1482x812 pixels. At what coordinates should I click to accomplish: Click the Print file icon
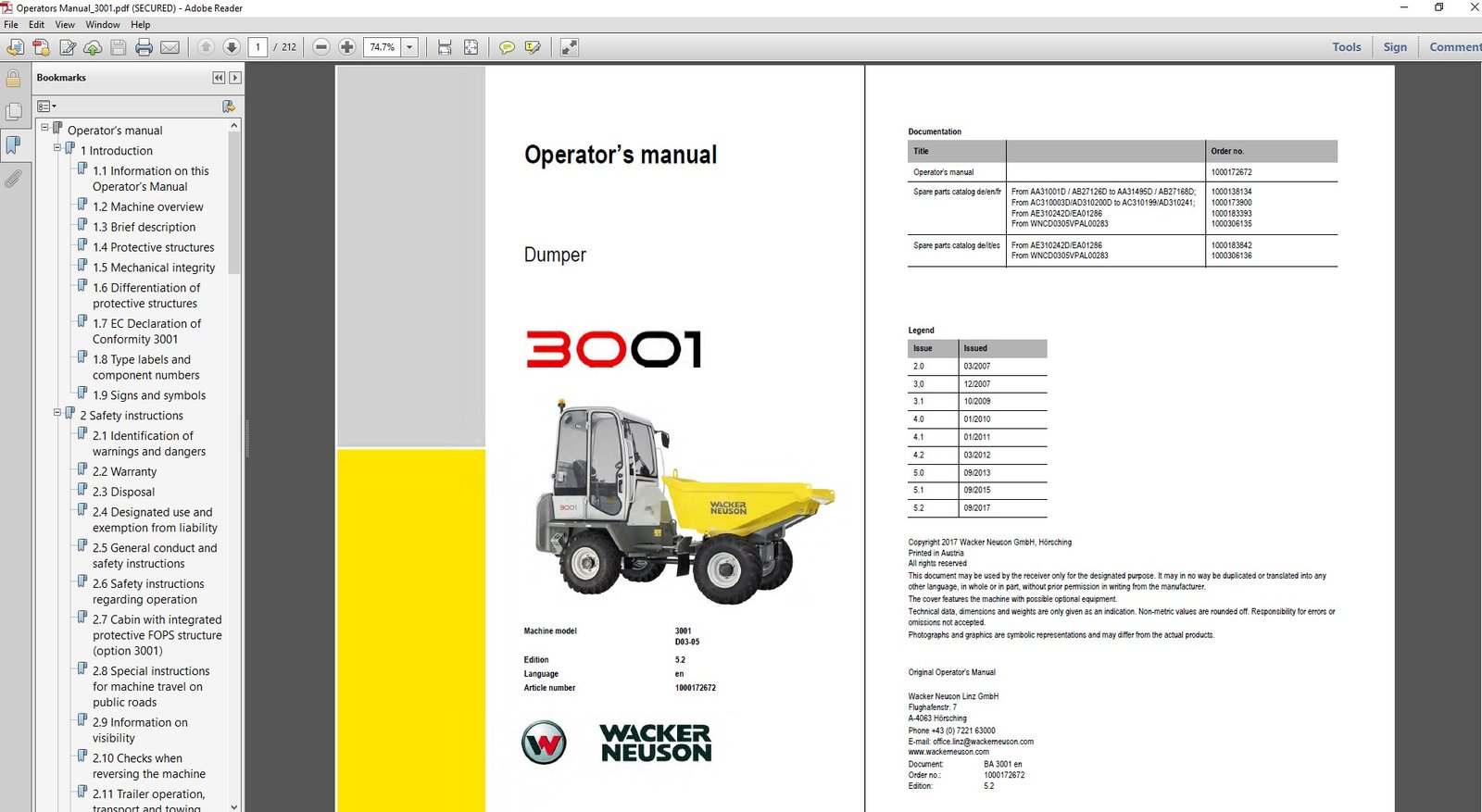(x=144, y=47)
